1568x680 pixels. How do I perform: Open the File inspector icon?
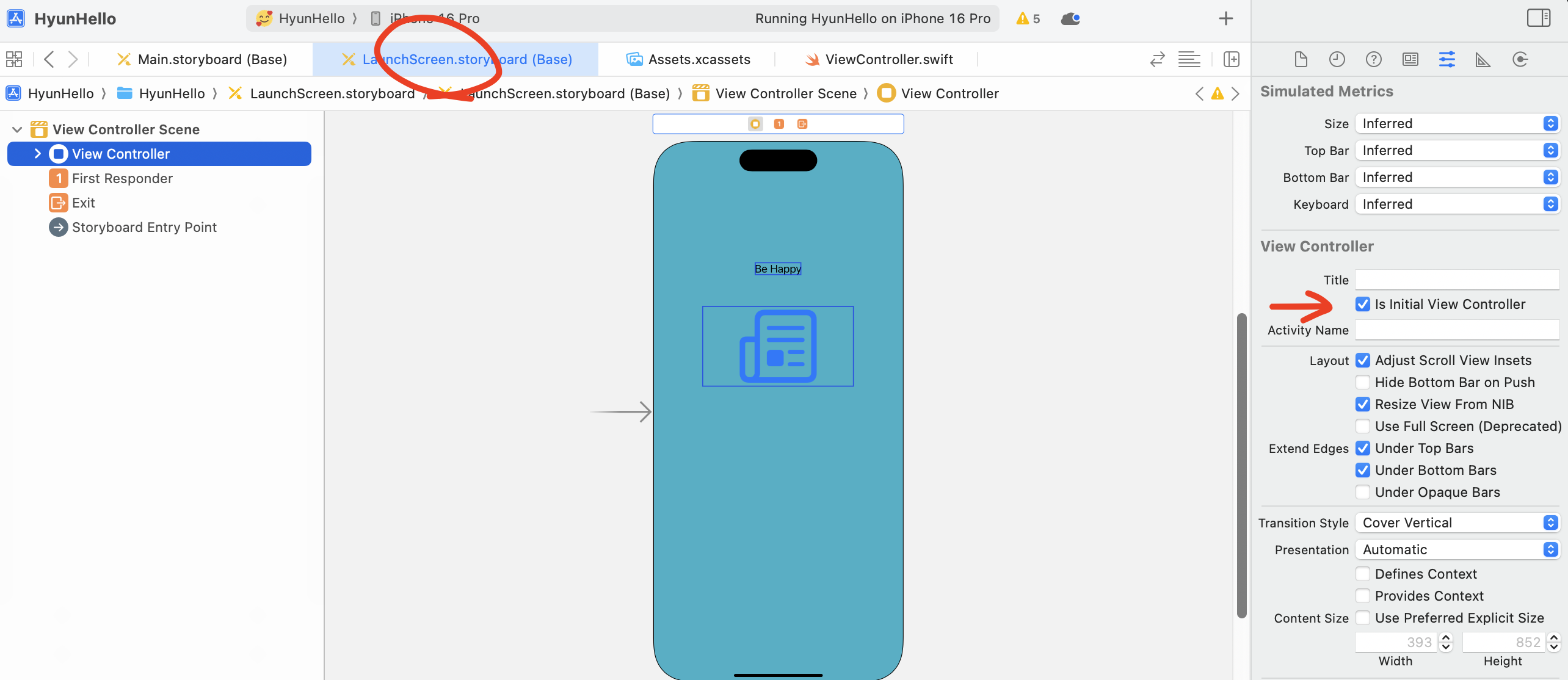coord(1301,59)
